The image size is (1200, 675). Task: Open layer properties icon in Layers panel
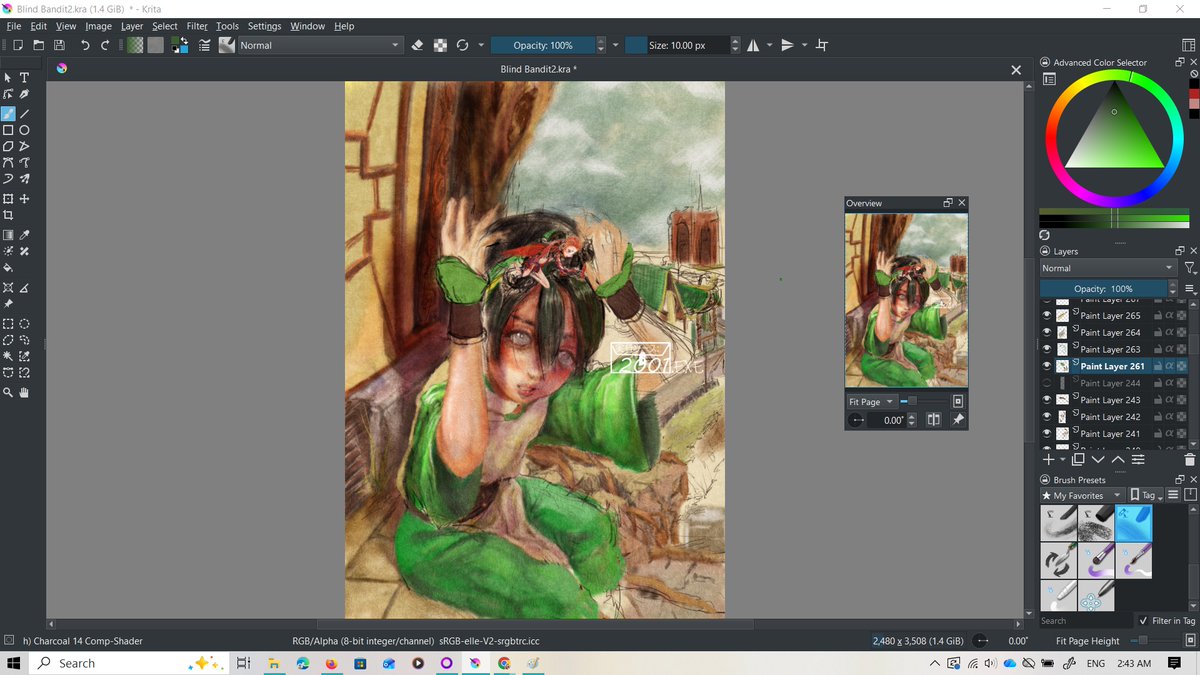click(x=1138, y=460)
